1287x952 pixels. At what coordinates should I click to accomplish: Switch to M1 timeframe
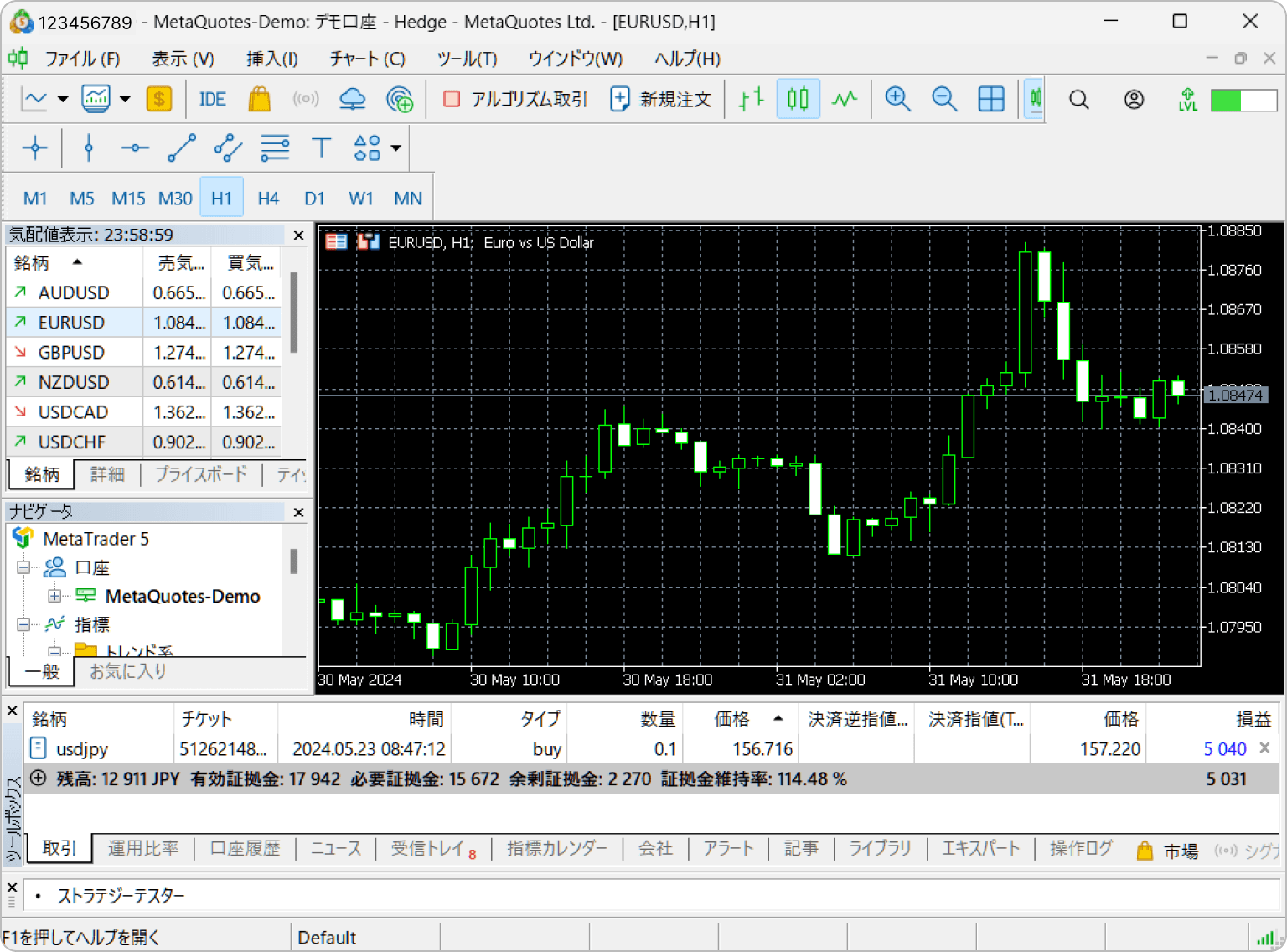click(x=35, y=199)
